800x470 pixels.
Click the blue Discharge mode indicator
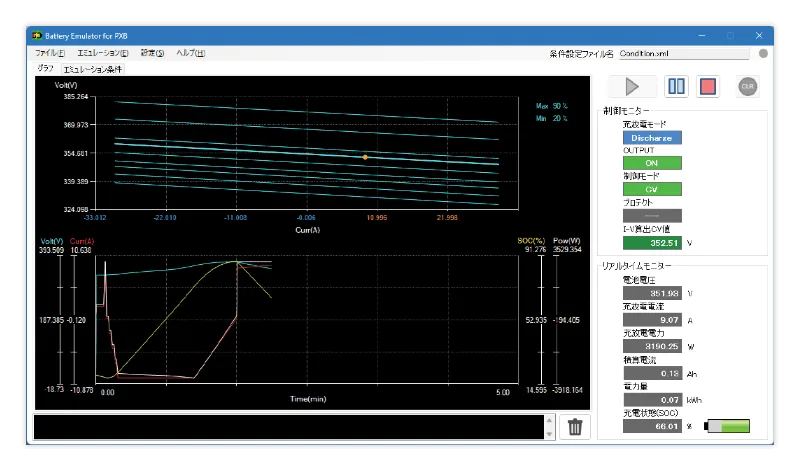coord(652,138)
